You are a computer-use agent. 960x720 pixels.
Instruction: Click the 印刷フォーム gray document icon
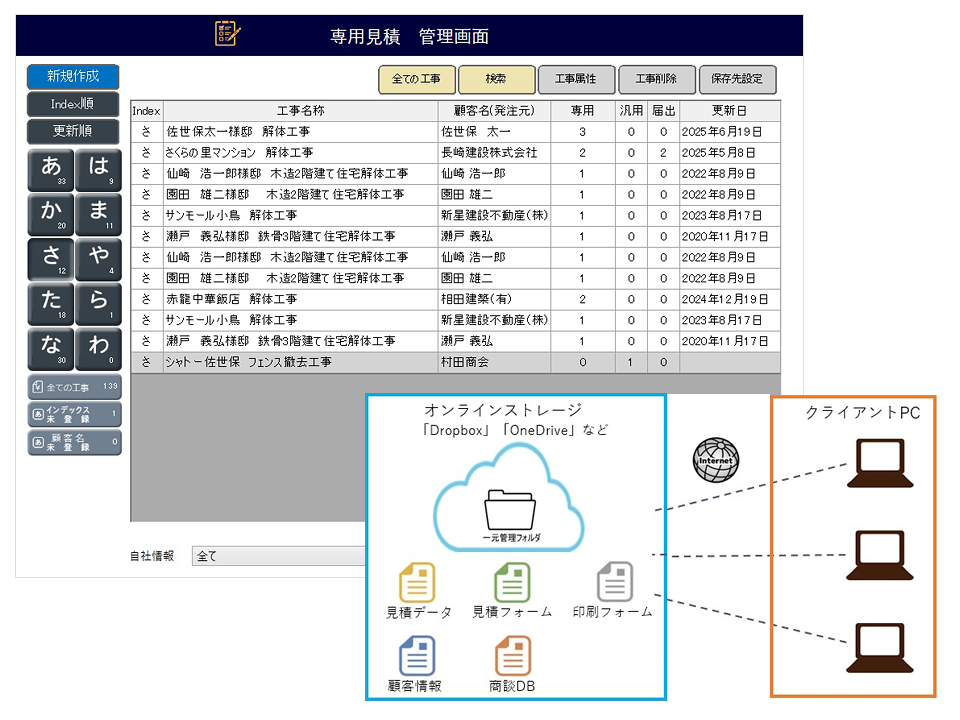coord(615,582)
